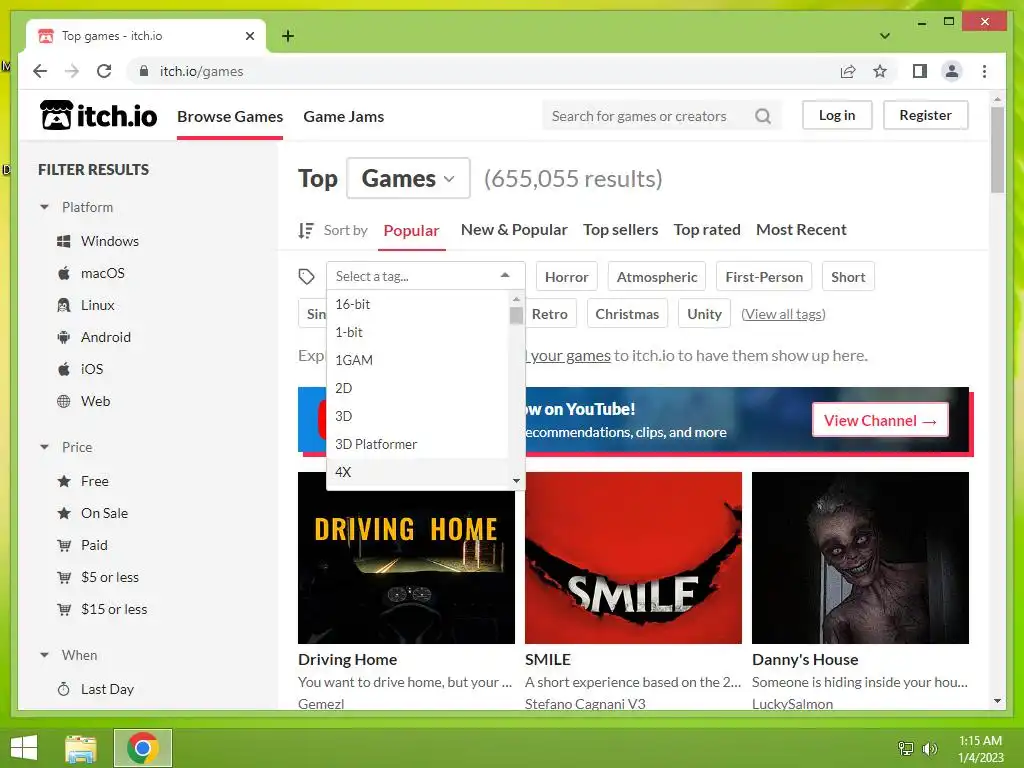1024x768 pixels.
Task: Sort by Popular
Action: coord(411,231)
